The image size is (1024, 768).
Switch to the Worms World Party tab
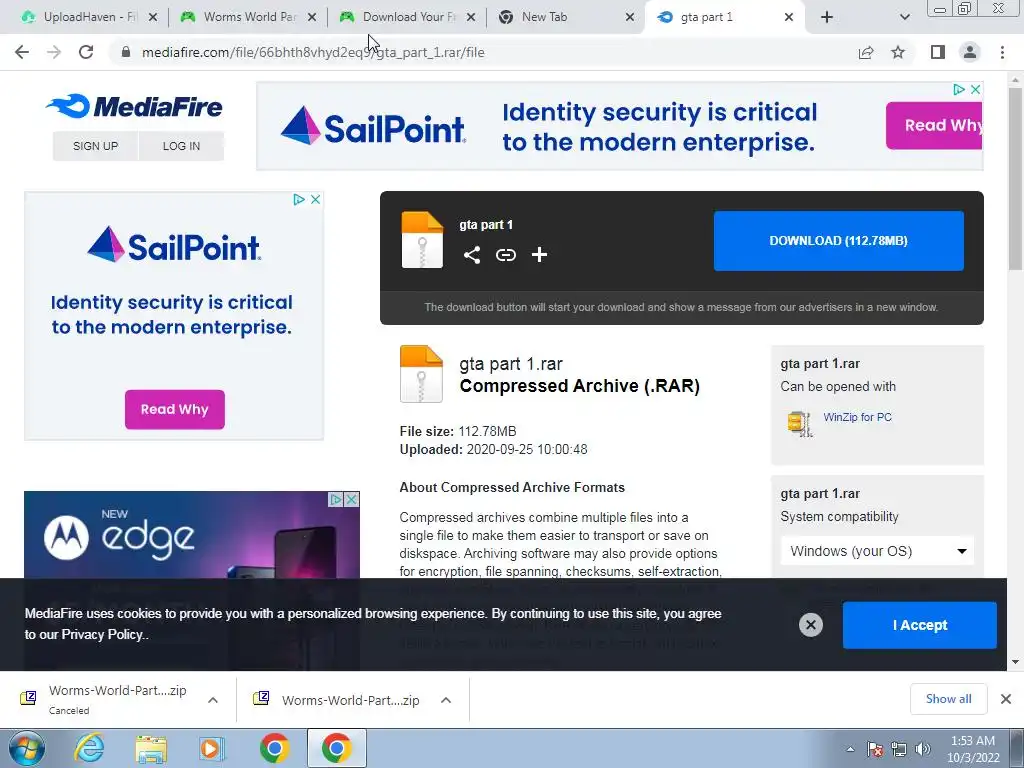pos(249,17)
